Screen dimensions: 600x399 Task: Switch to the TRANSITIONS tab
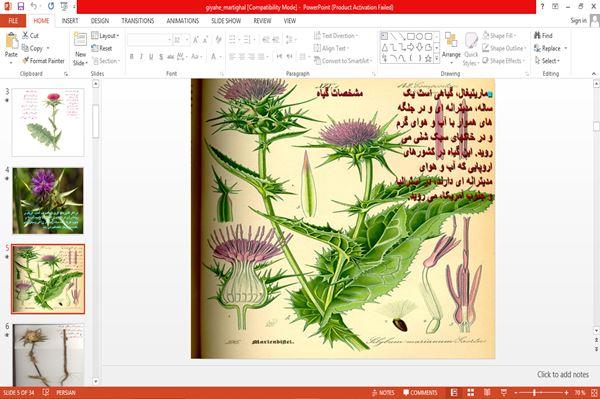coord(138,21)
